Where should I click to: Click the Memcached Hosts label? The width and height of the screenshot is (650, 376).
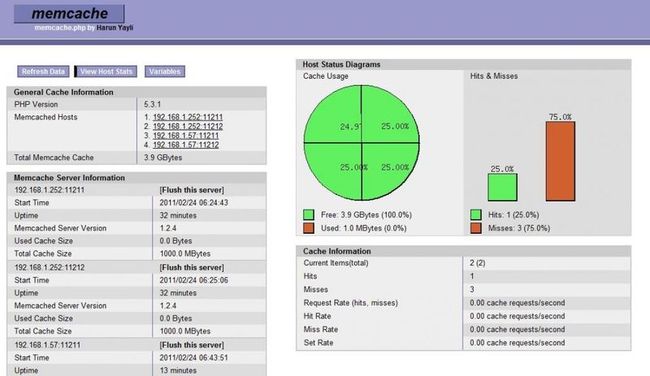pos(46,117)
